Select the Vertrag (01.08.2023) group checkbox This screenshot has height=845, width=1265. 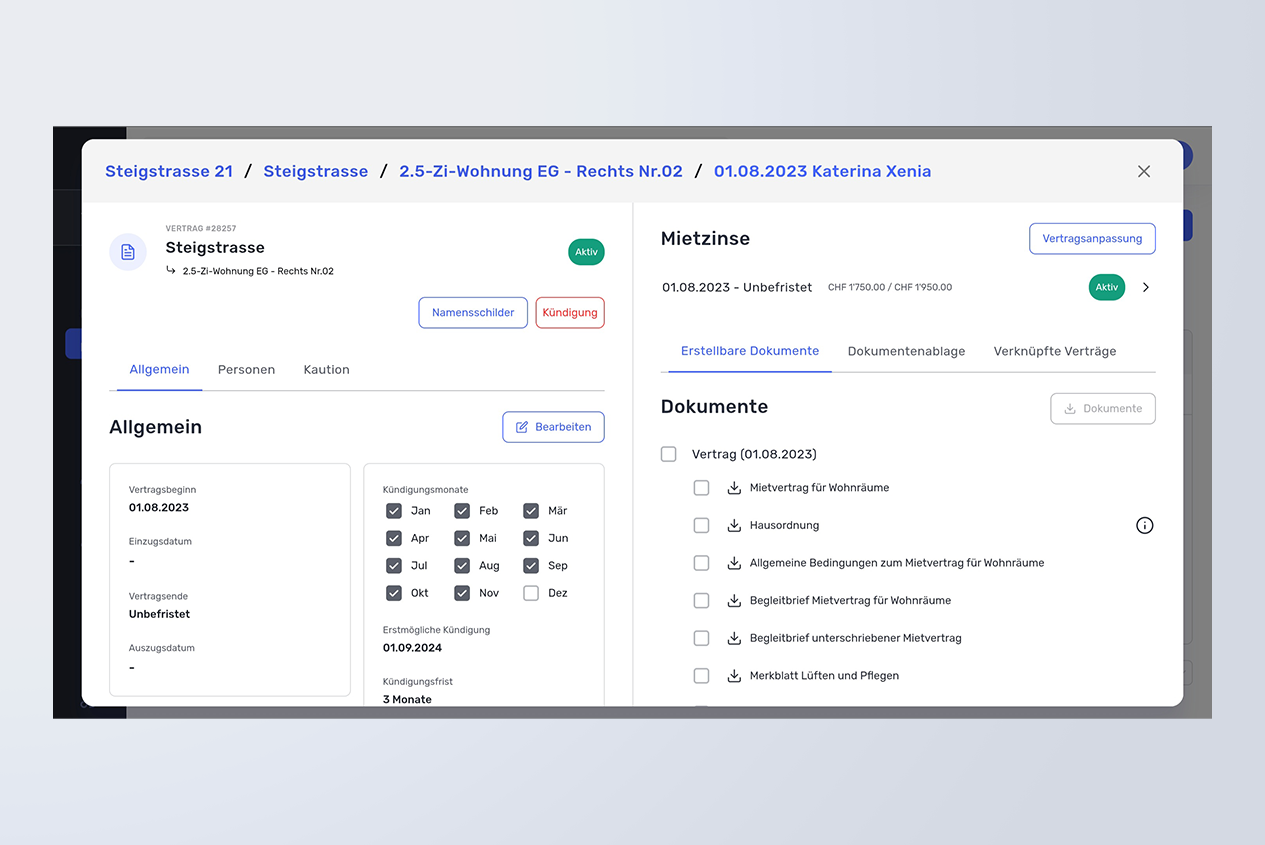(x=669, y=454)
